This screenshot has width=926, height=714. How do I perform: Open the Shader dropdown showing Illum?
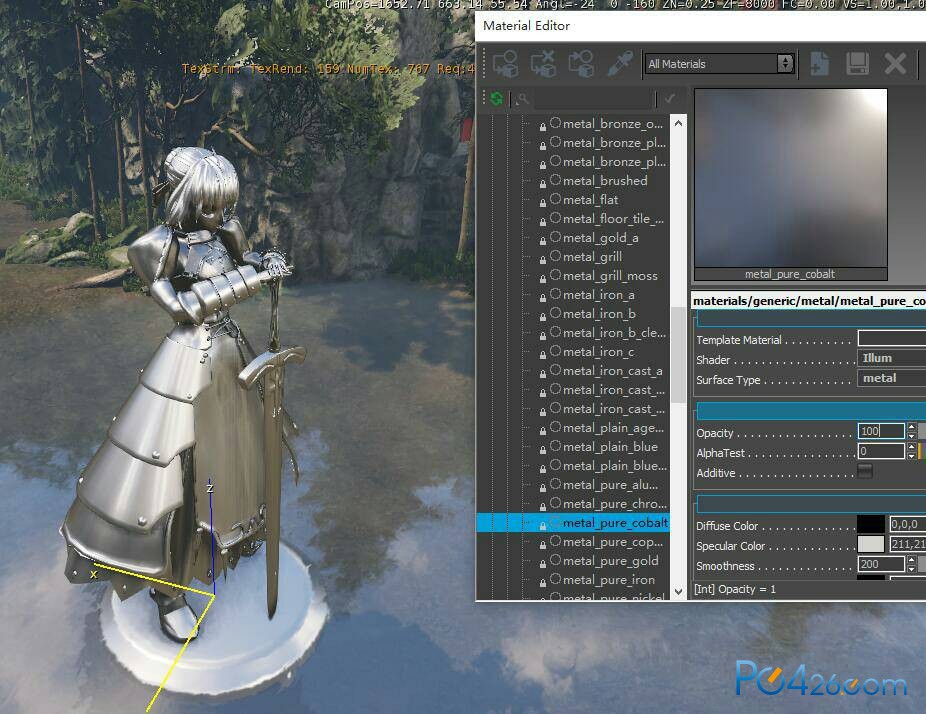[x=892, y=358]
